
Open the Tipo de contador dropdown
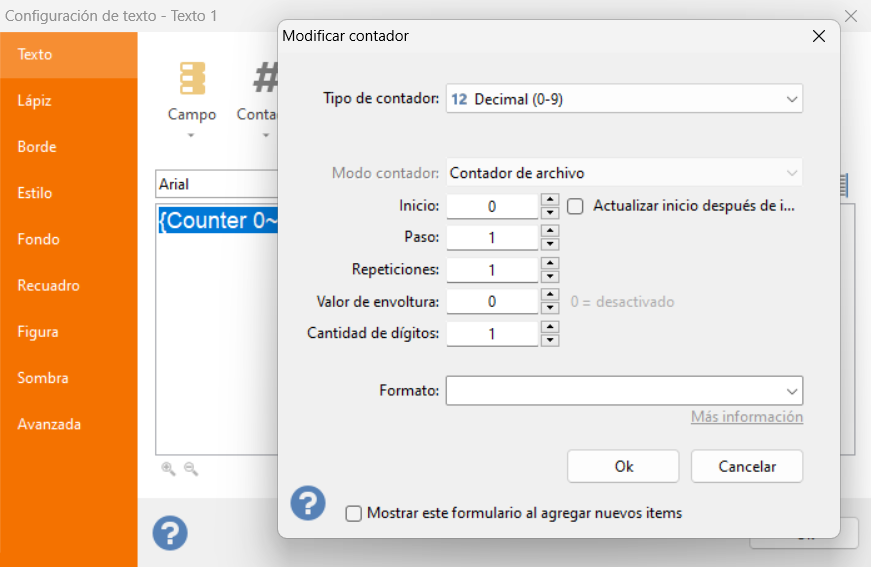(x=624, y=99)
